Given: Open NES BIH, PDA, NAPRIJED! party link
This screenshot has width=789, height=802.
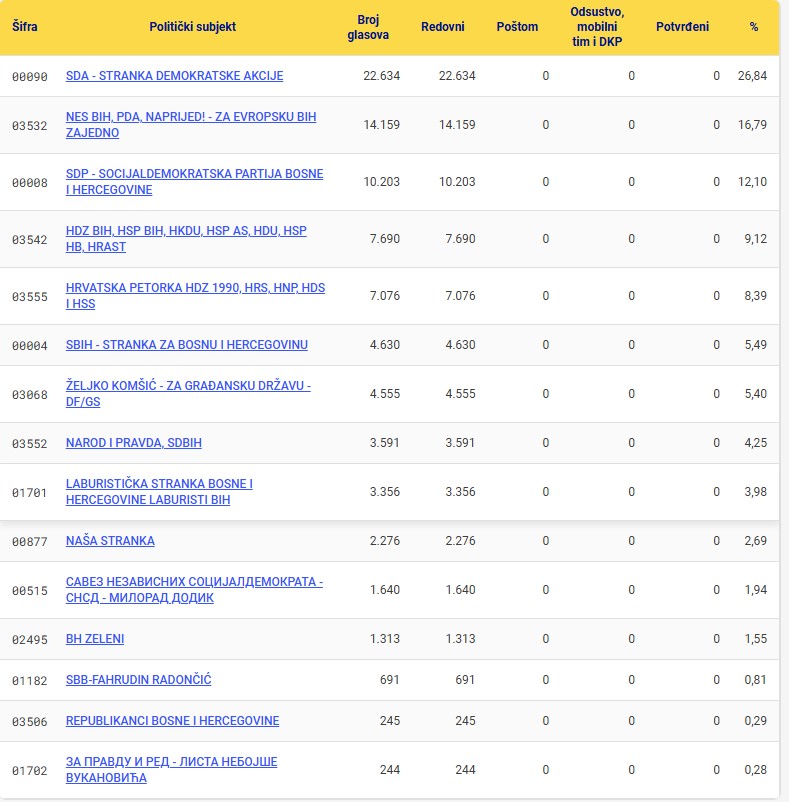Looking at the screenshot, I should (x=191, y=125).
